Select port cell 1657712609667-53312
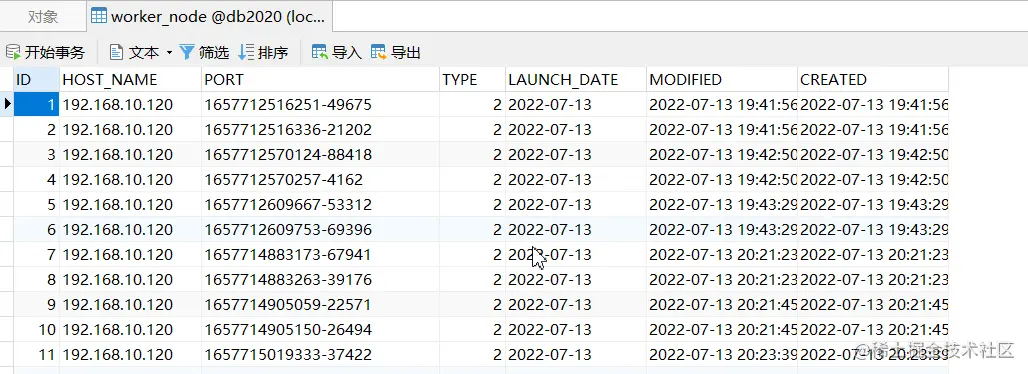Image resolution: width=1028 pixels, height=374 pixels. point(321,204)
